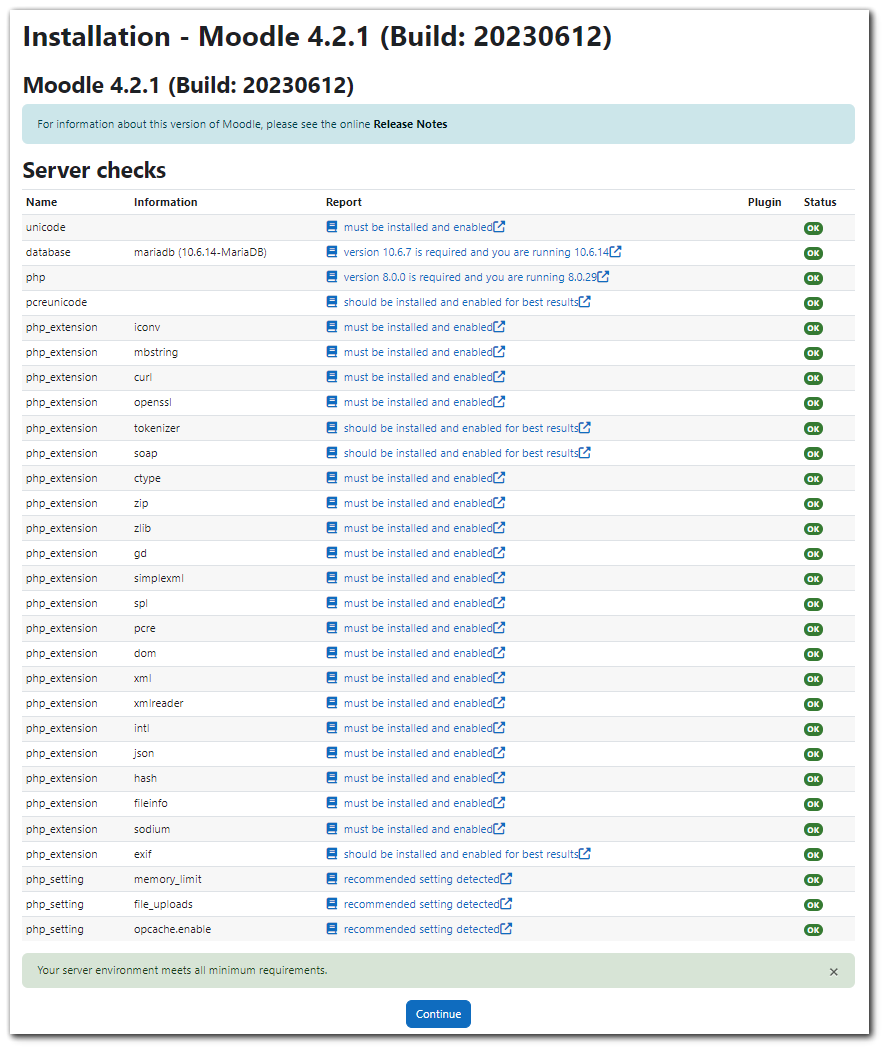Screen dimensions: 887x1052
Task: Click the book icon in the curl row
Action: pyautogui.click(x=331, y=377)
